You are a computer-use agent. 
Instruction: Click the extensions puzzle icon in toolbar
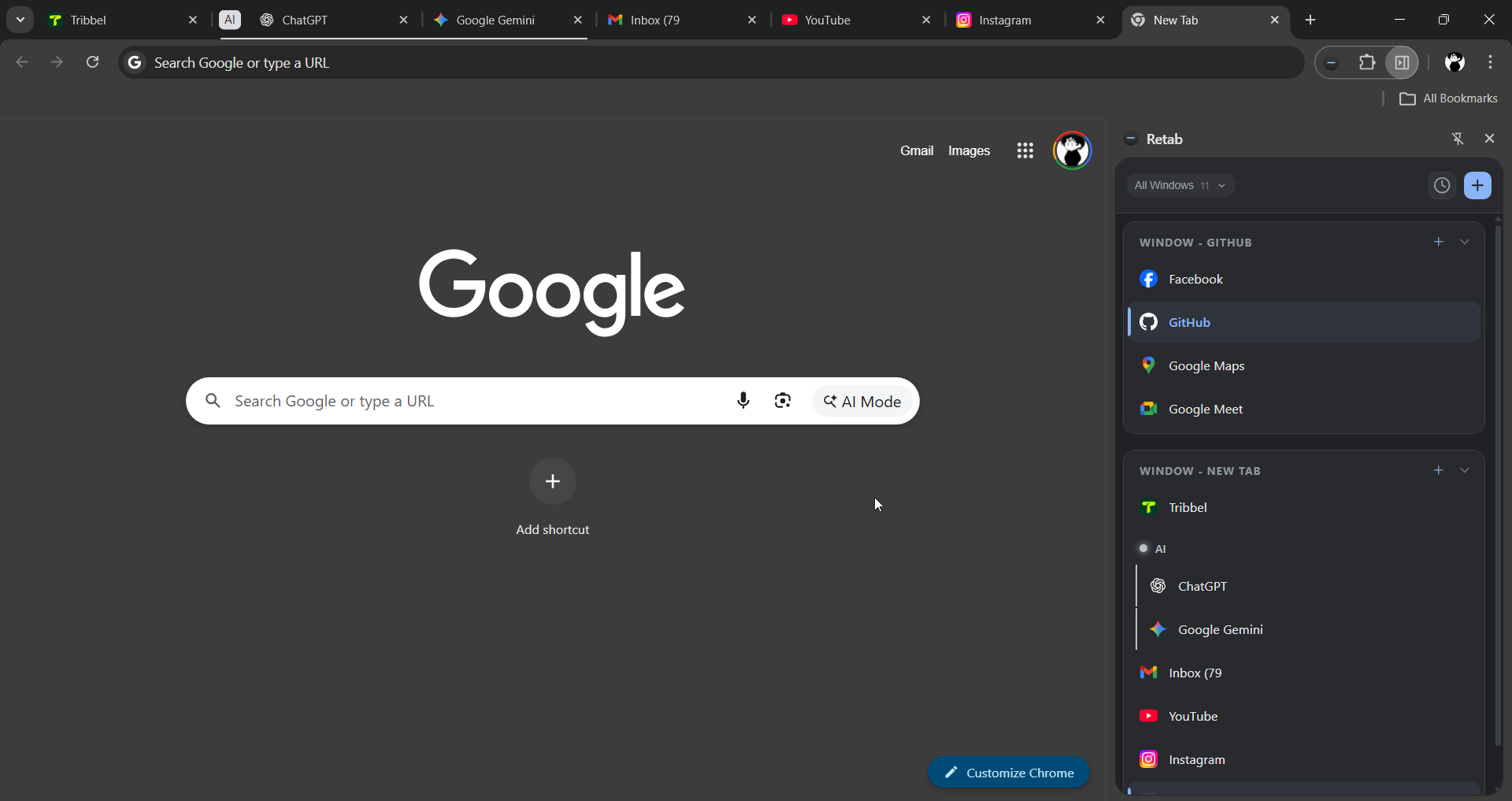point(1367,62)
